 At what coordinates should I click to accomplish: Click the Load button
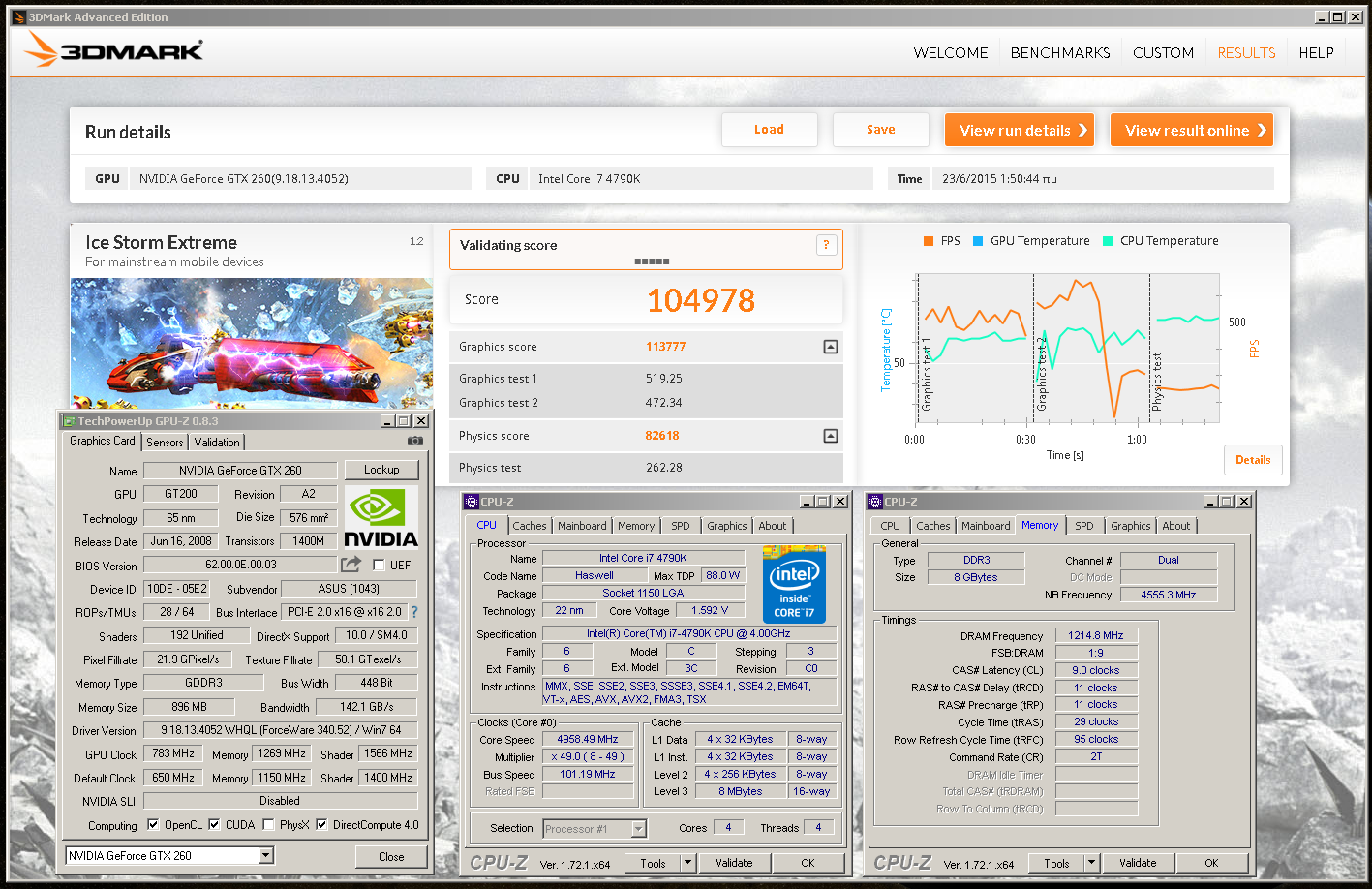click(770, 130)
